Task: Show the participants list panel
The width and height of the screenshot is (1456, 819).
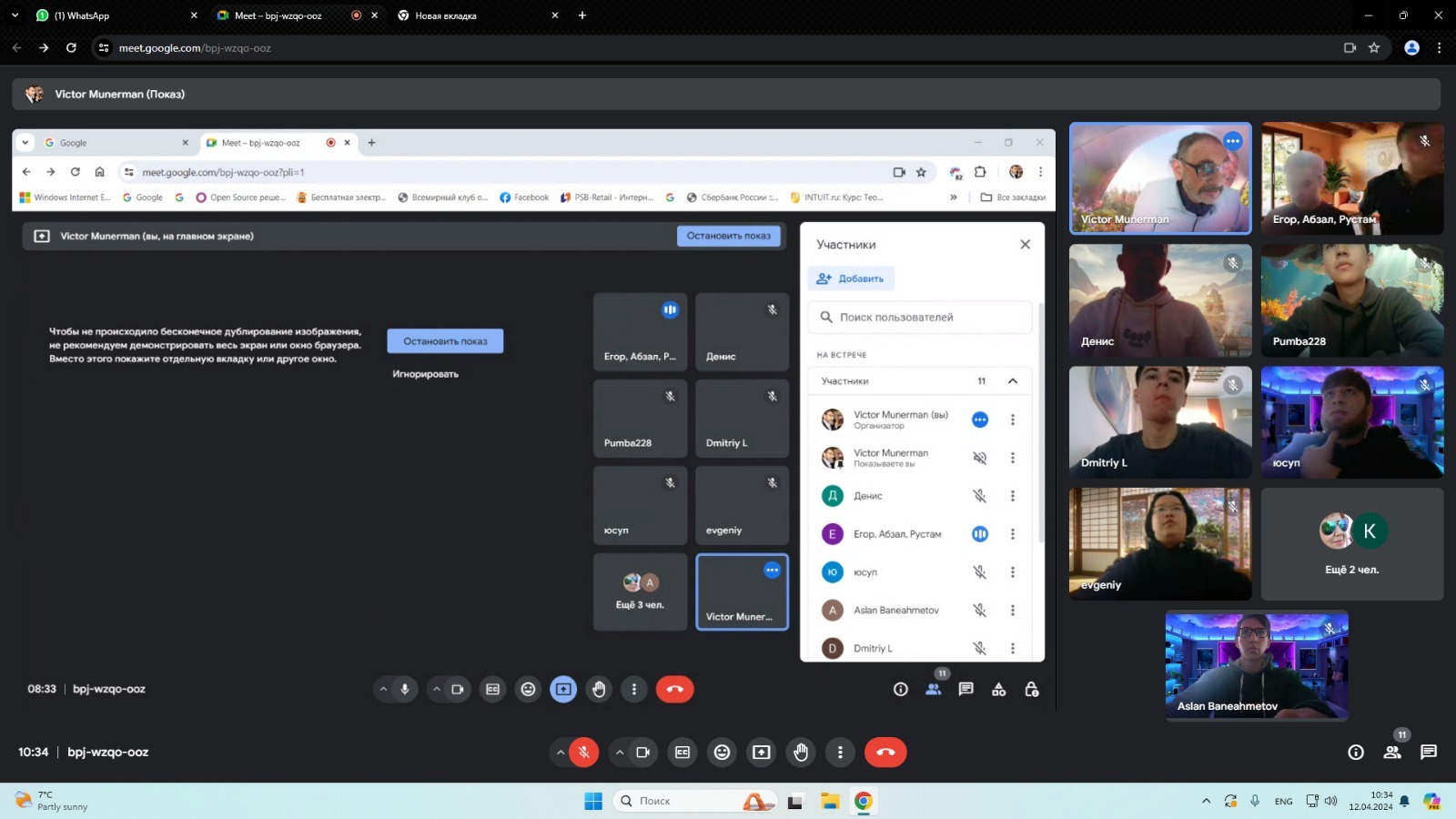Action: tap(1392, 752)
